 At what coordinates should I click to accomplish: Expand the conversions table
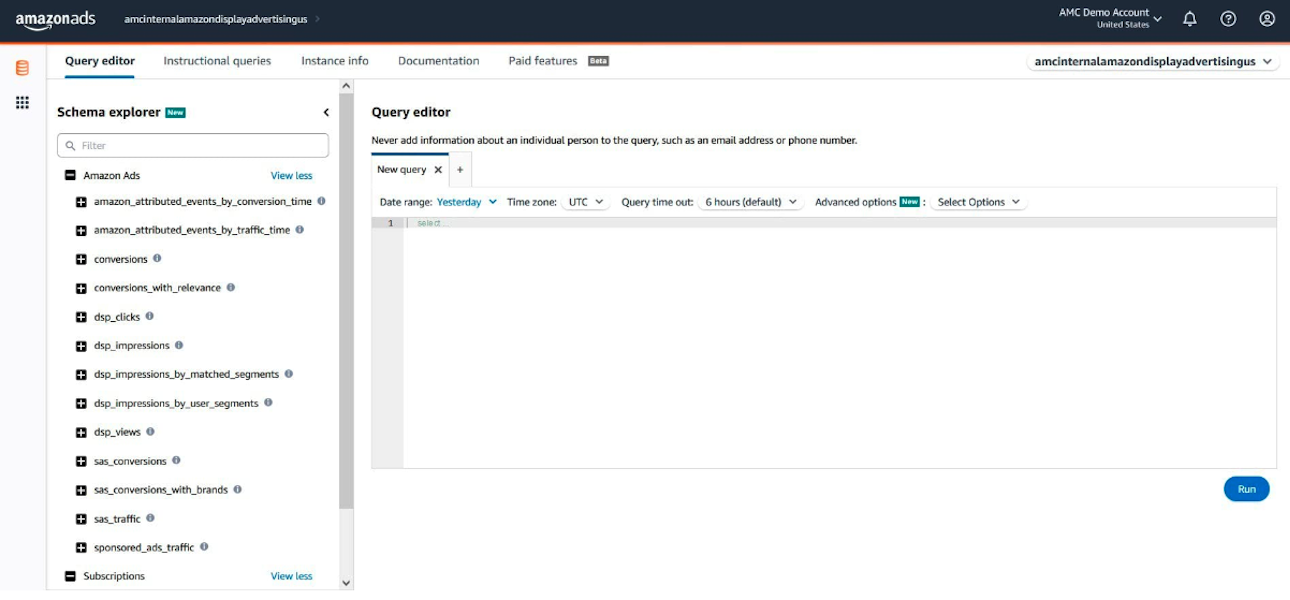tap(81, 260)
